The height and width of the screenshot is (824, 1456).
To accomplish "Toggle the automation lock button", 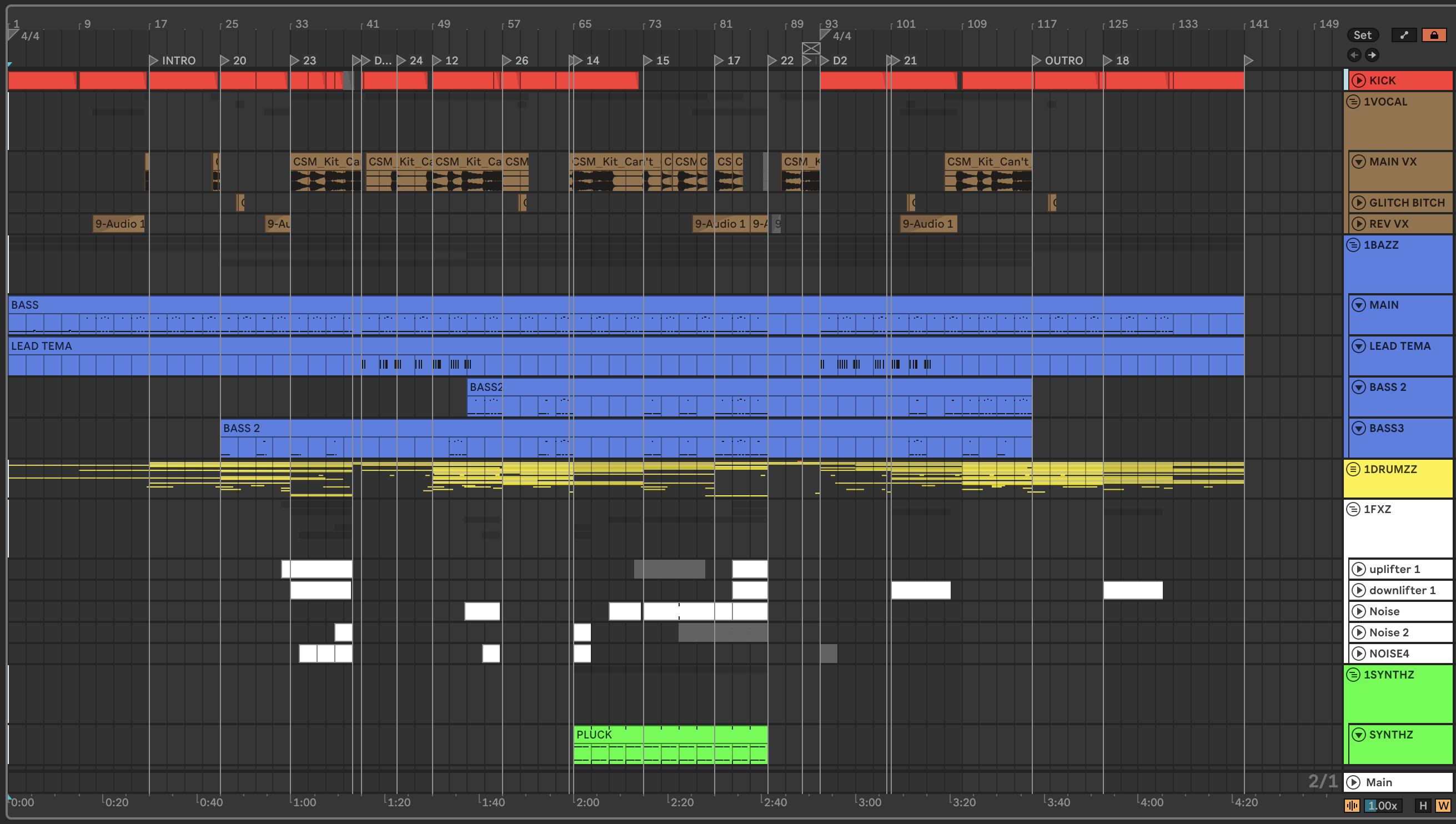I will [1434, 35].
